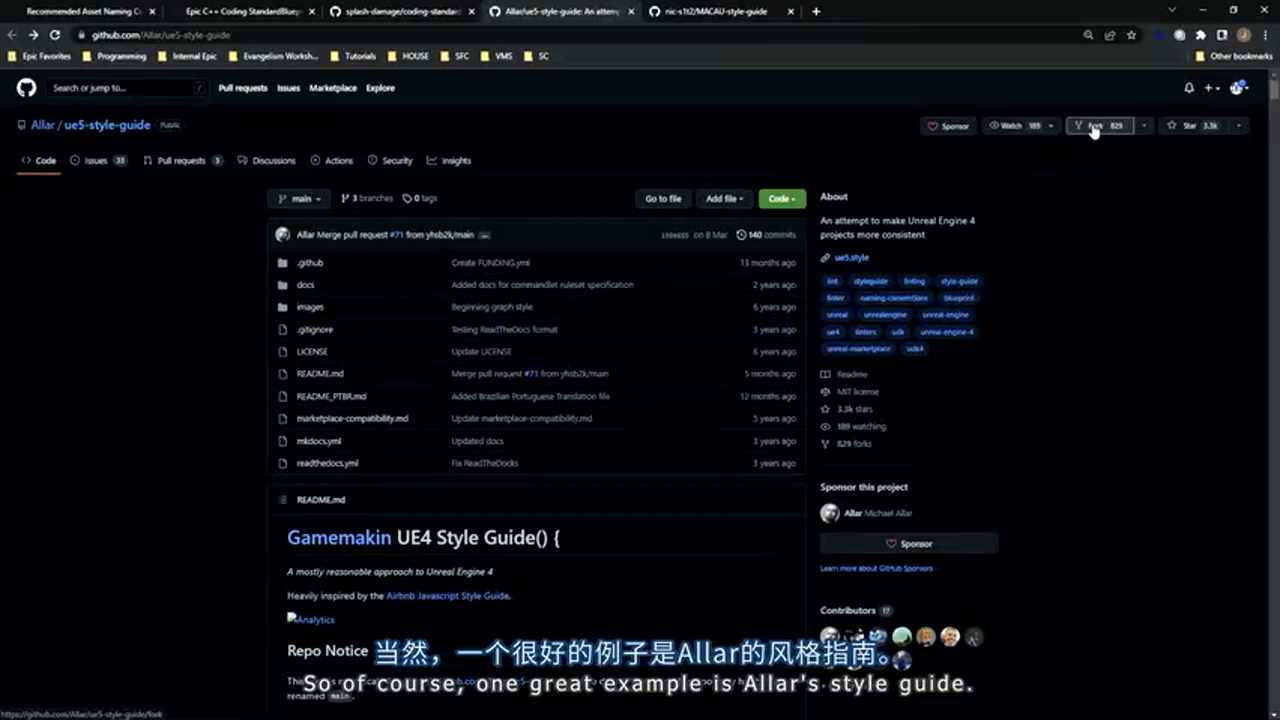The width and height of the screenshot is (1280, 720).
Task: Expand the Add file dropdown
Action: 724,199
